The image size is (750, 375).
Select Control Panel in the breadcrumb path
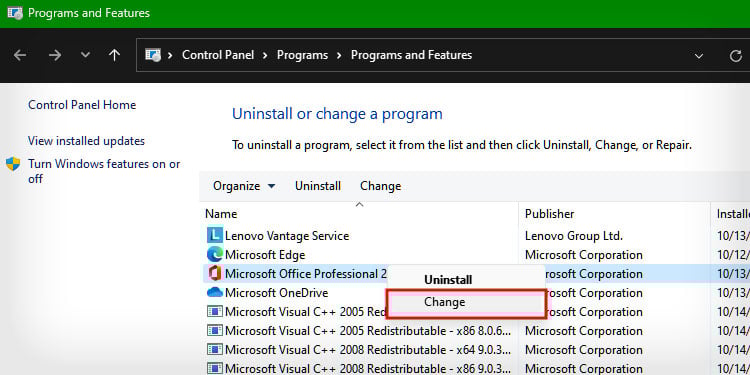pos(218,55)
